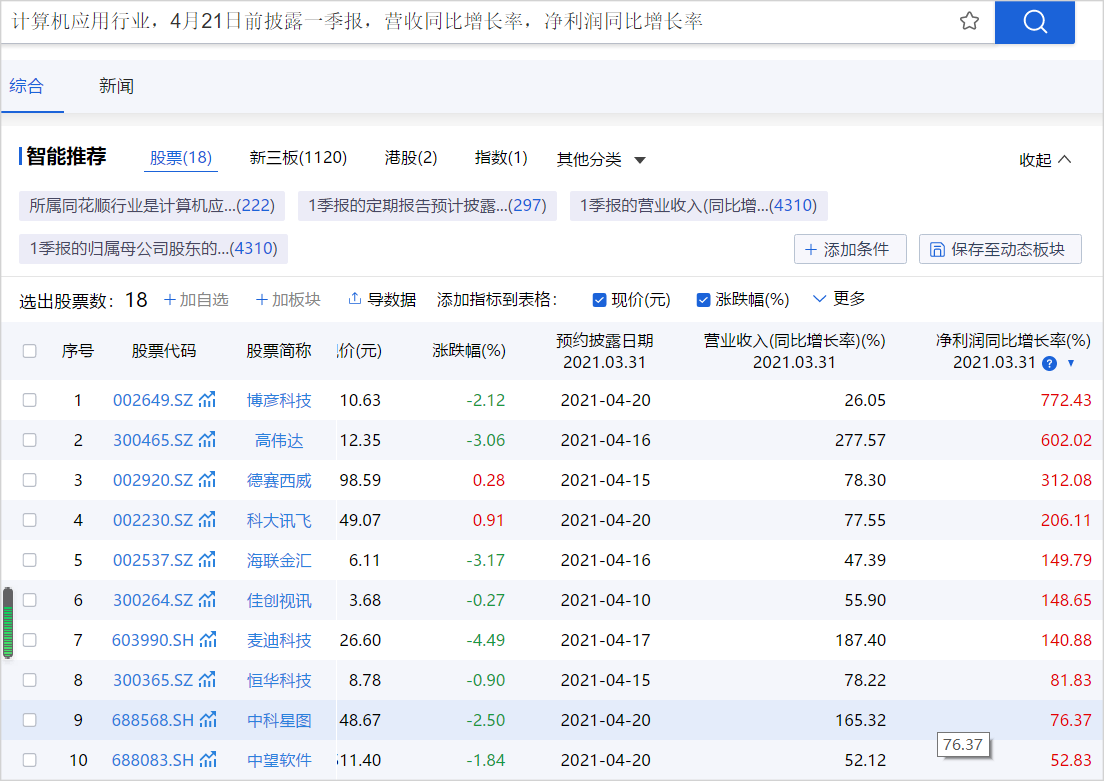Check the box for 恒华科技 row
Image resolution: width=1104 pixels, height=781 pixels.
(30, 680)
